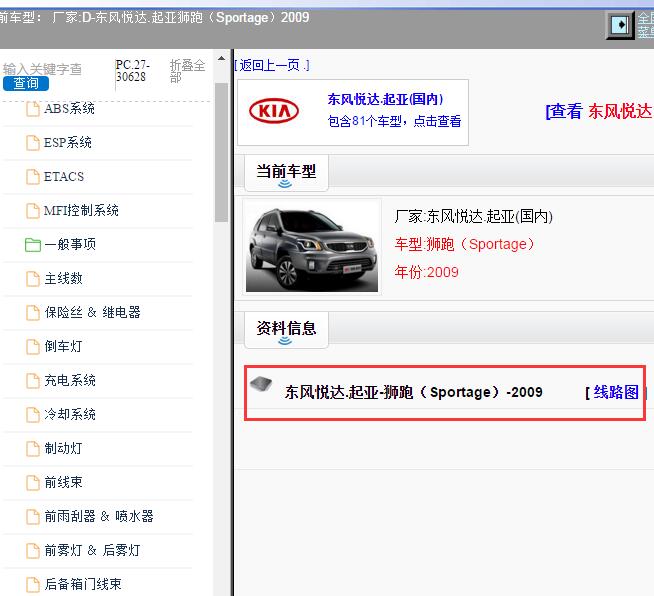Open 东风悦达.起亚(国内) brand link
This screenshot has width=654, height=596.
point(385,99)
